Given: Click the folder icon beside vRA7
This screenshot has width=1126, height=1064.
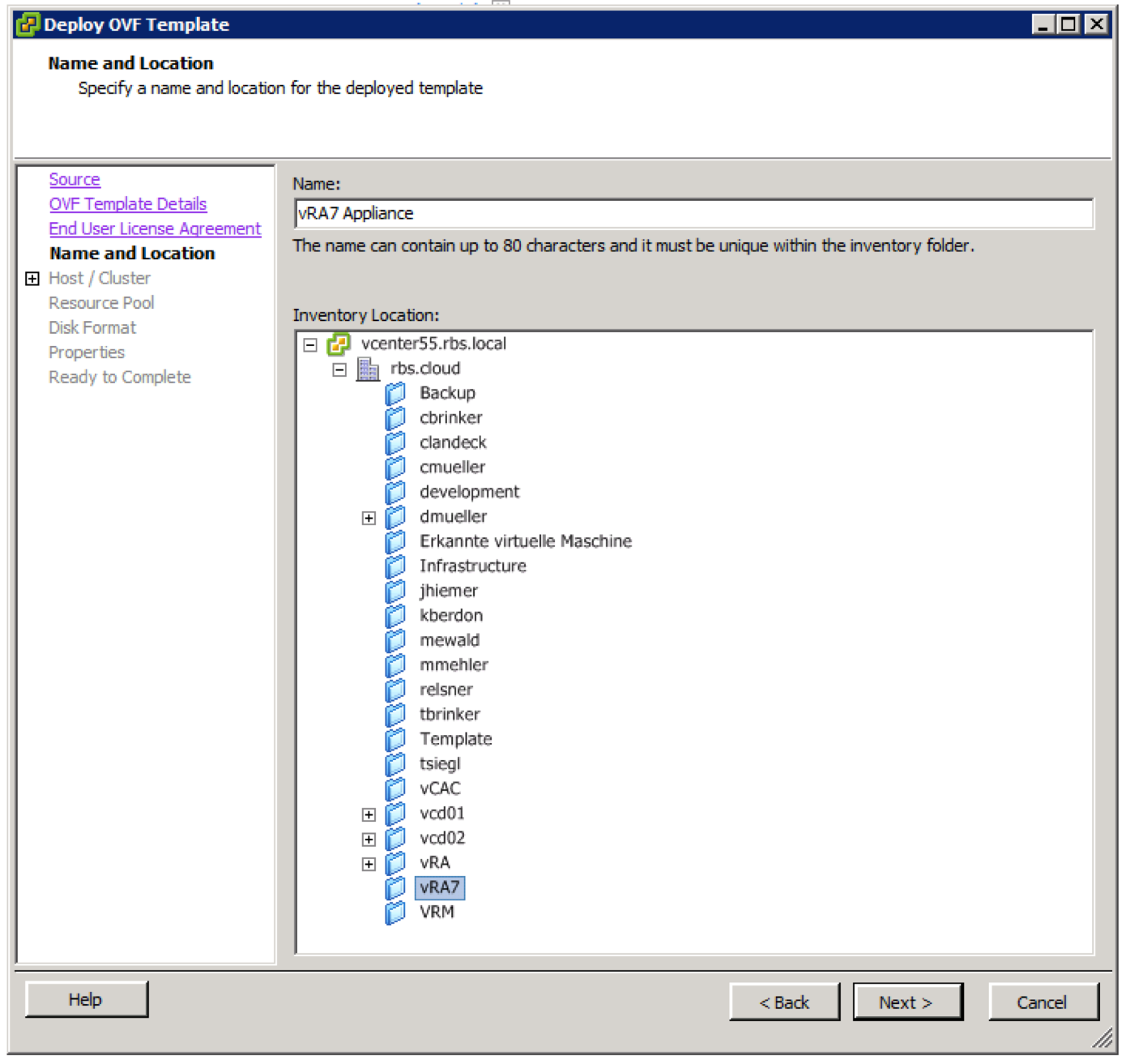Looking at the screenshot, I should click(x=395, y=888).
